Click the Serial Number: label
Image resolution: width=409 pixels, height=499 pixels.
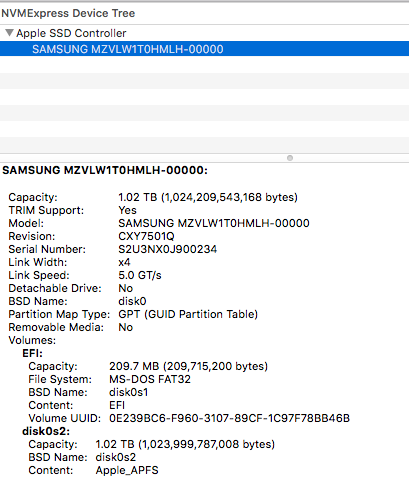pos(47,249)
